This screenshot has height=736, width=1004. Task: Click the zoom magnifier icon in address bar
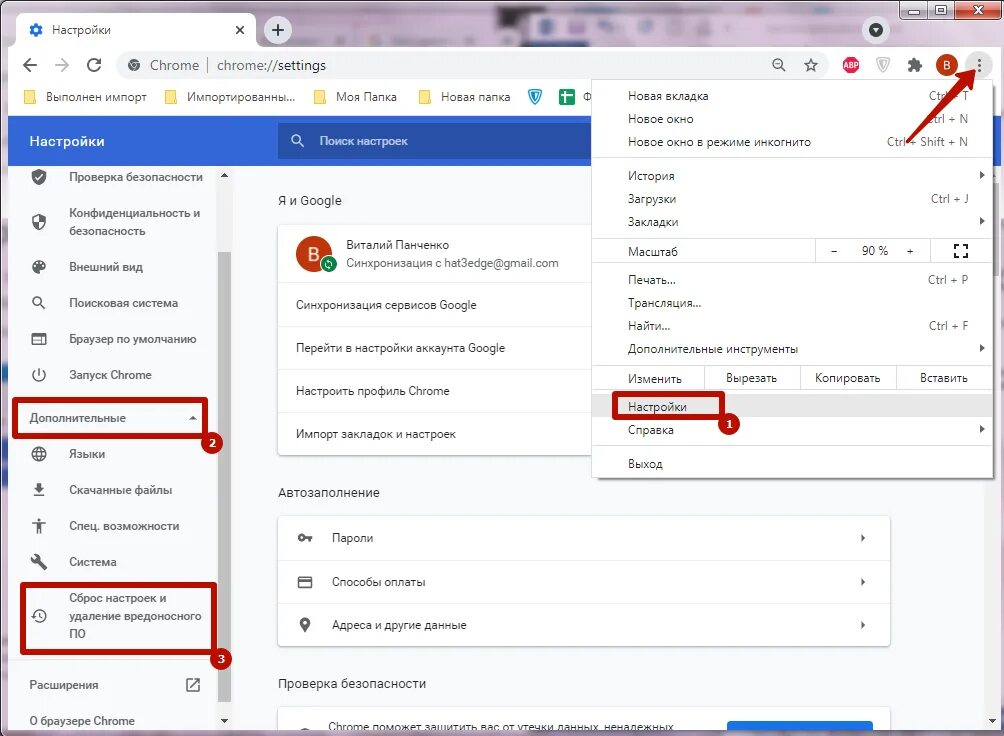(x=779, y=65)
